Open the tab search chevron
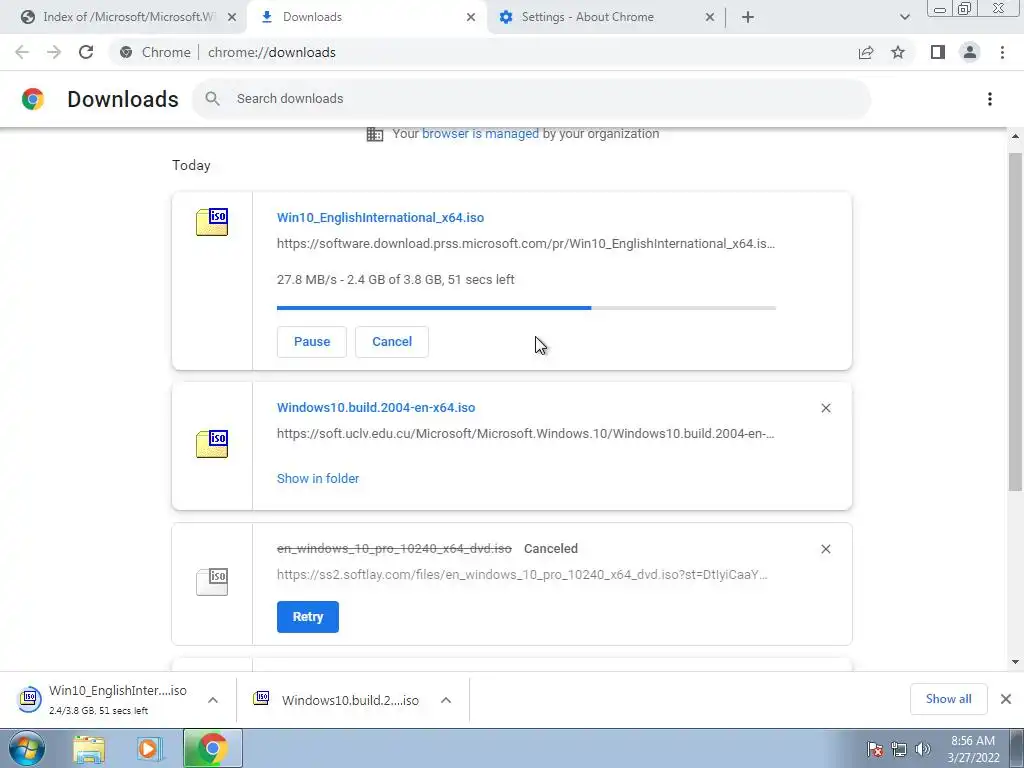The image size is (1024, 768). 904,17
